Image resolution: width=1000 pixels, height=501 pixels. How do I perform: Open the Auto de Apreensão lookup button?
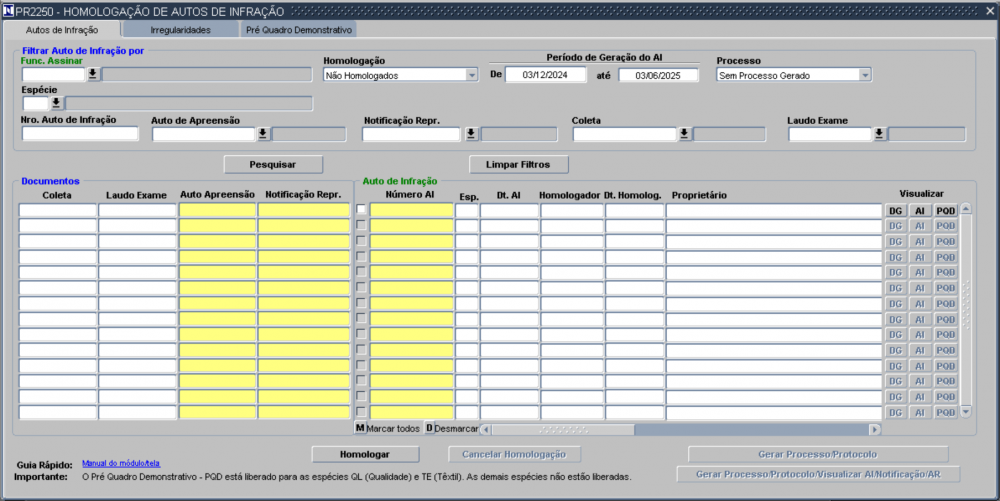pyautogui.click(x=263, y=134)
